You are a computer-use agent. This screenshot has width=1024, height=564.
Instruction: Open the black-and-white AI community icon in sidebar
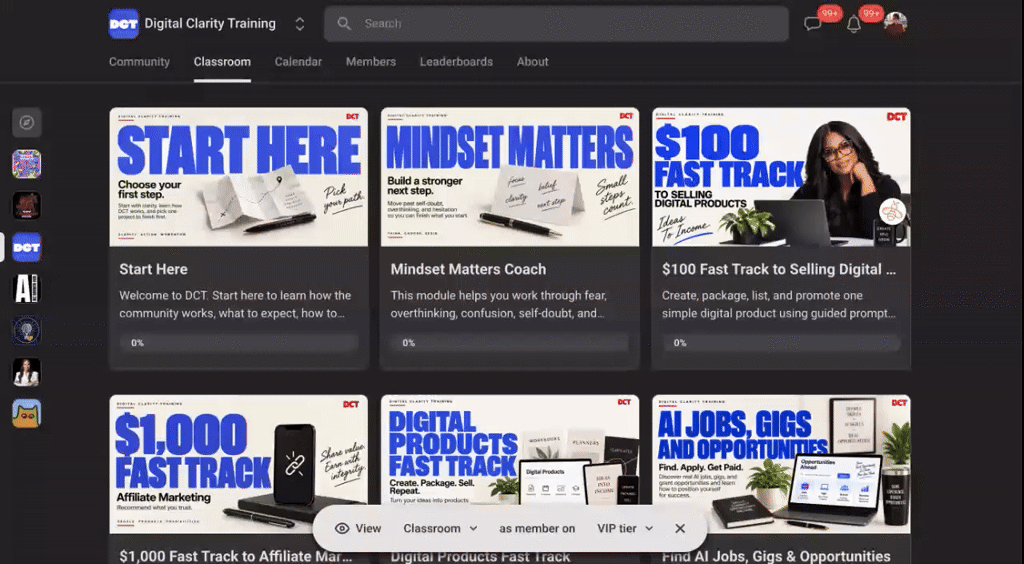click(x=27, y=289)
